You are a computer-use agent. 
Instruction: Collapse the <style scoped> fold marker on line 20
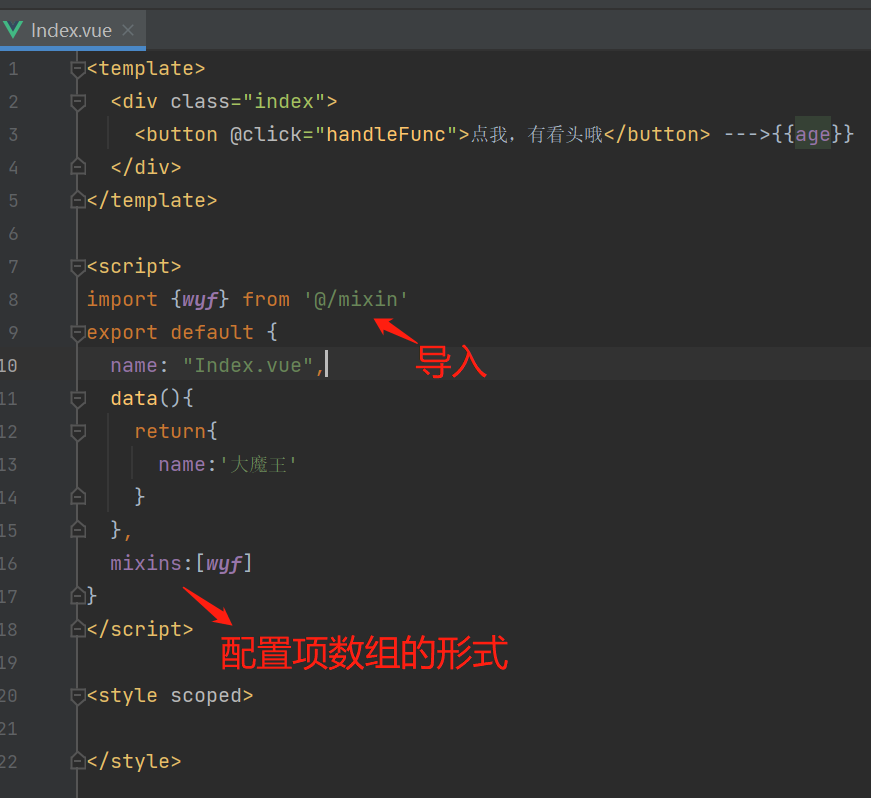pyautogui.click(x=78, y=695)
